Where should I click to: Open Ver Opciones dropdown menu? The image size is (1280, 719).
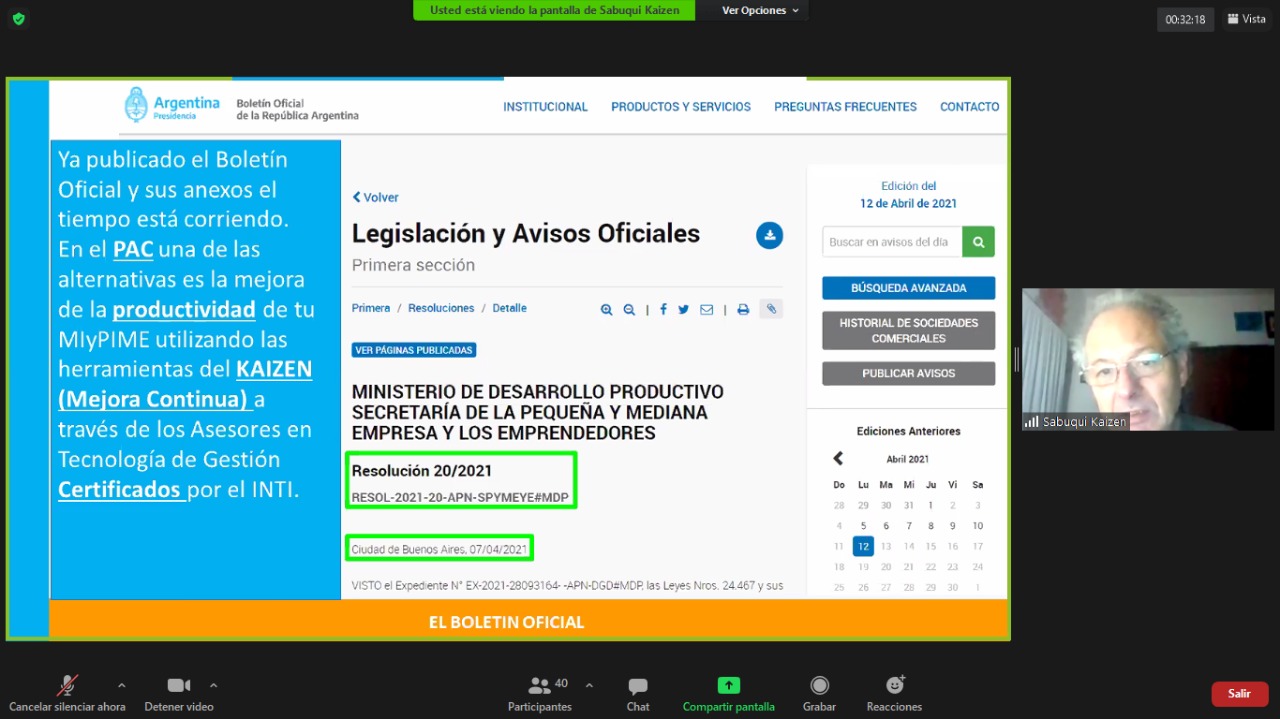(x=760, y=10)
